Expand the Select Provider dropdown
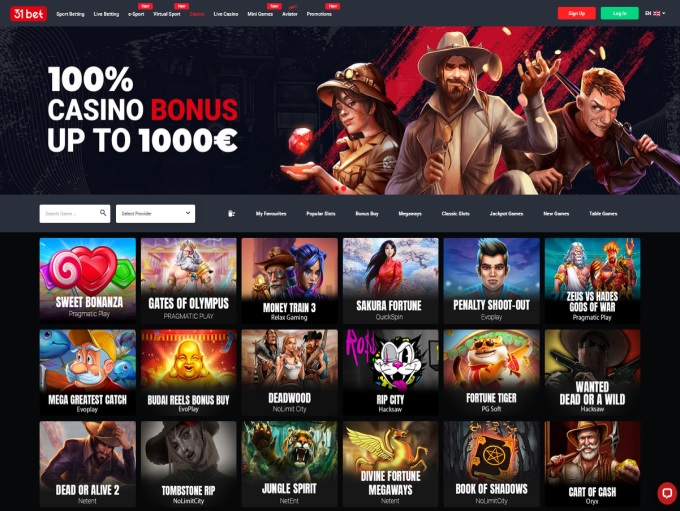680x511 pixels. (x=155, y=213)
